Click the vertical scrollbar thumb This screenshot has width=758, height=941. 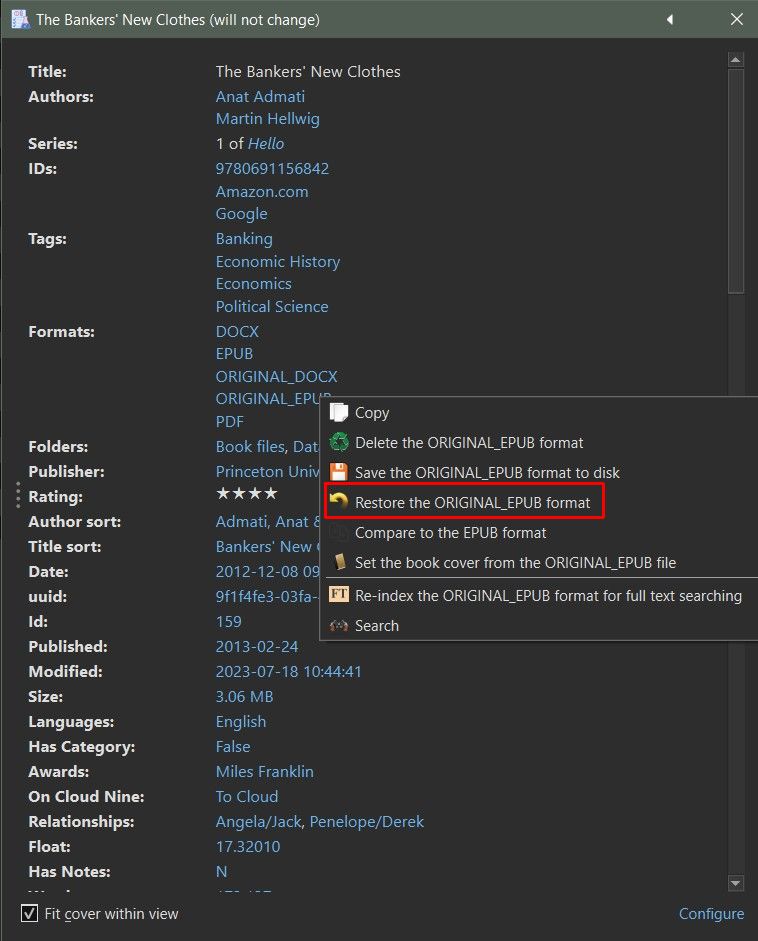tap(736, 181)
